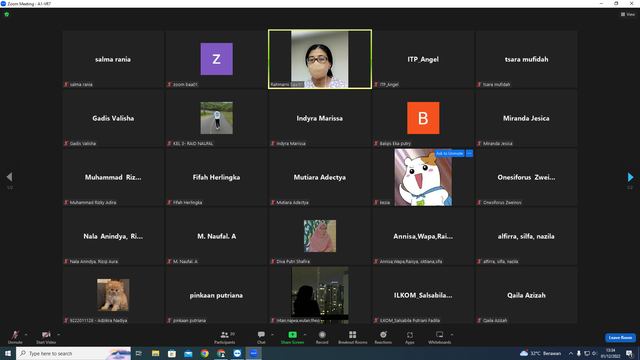Unmute the microphone
This screenshot has width=640, height=360.
pyautogui.click(x=15, y=337)
